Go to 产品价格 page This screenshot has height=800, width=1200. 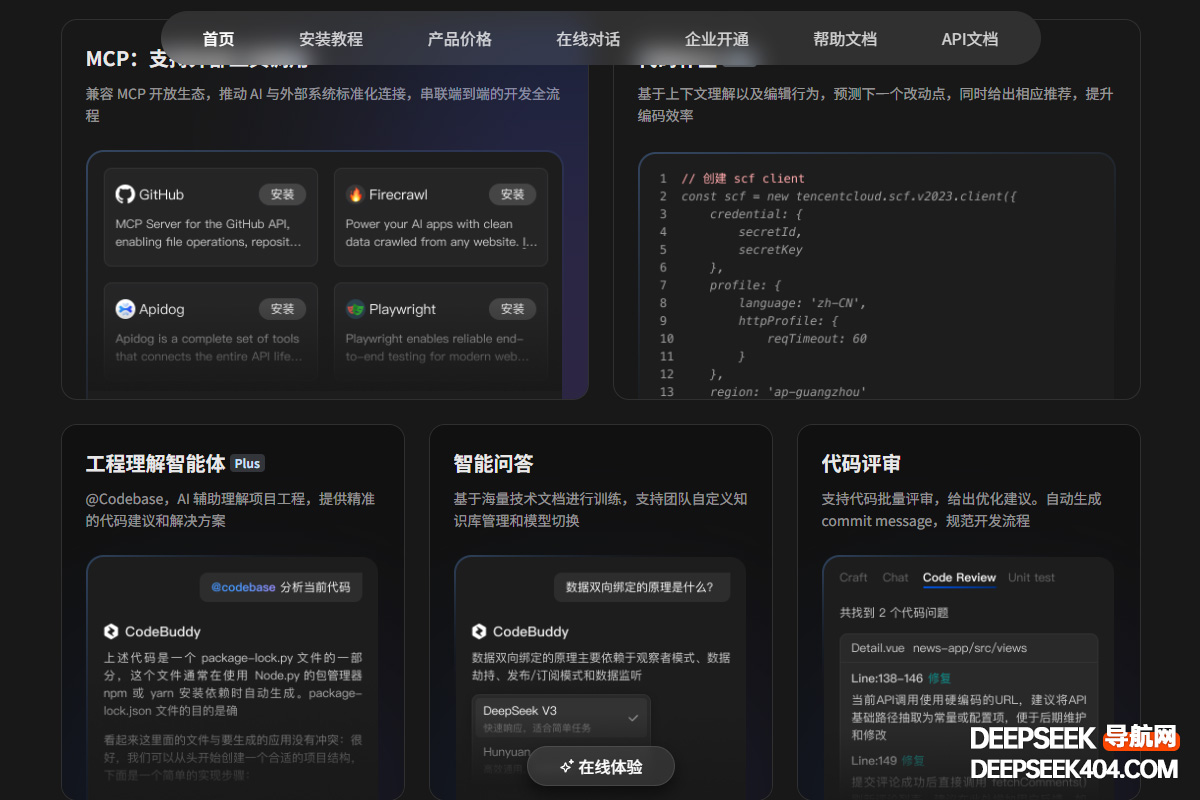(x=460, y=39)
